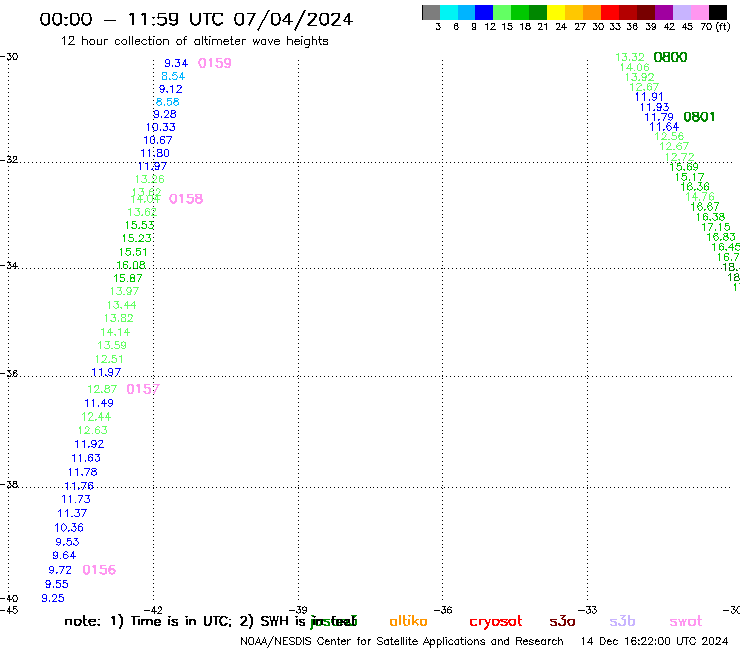Click the 15.53 wave height value
Screen dimensions: 740x650
[140, 226]
